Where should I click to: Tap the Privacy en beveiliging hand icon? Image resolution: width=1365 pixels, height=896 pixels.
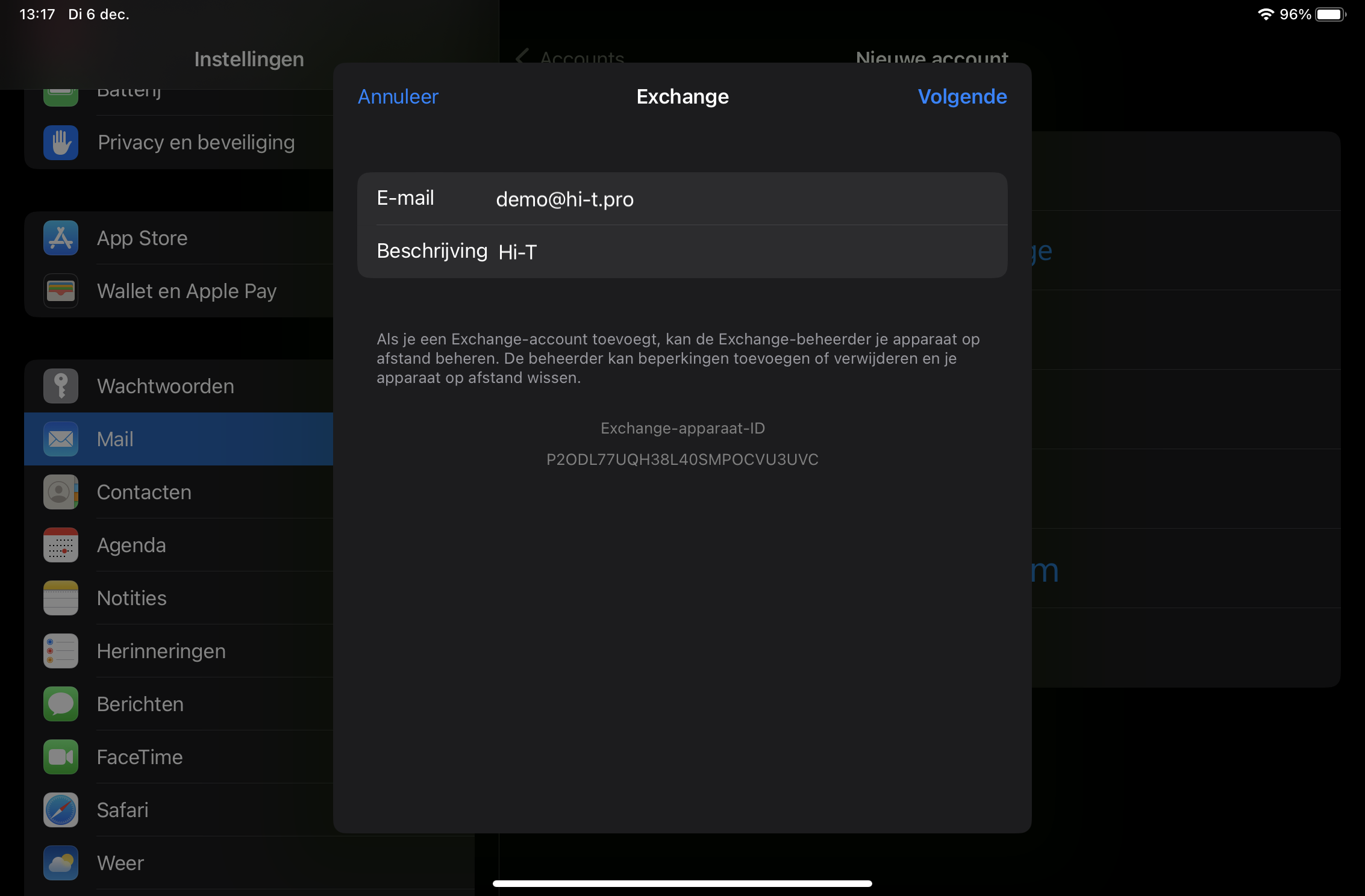[x=61, y=143]
